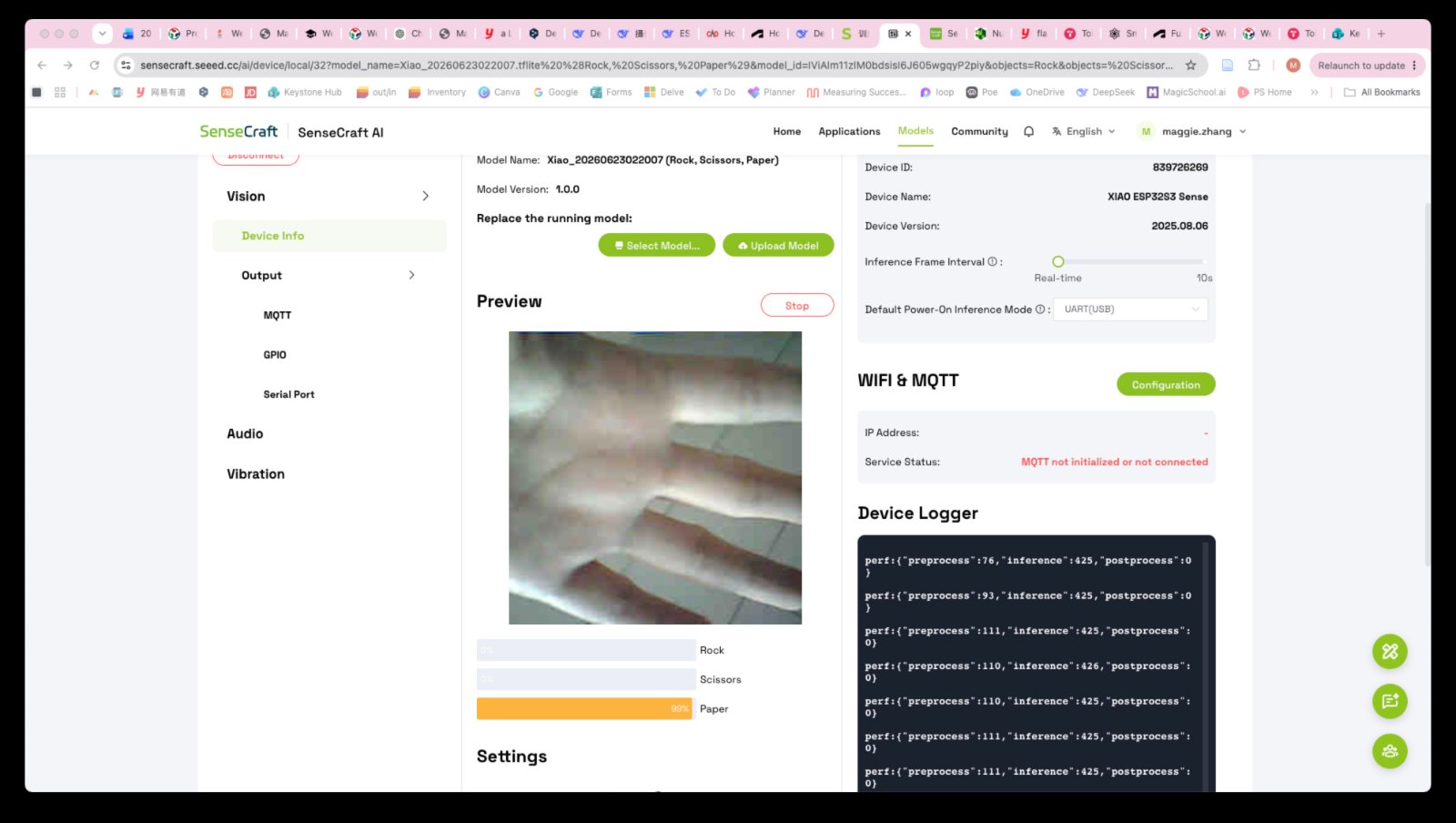Open the Models nav item
This screenshot has height=823, width=1456.
click(915, 131)
